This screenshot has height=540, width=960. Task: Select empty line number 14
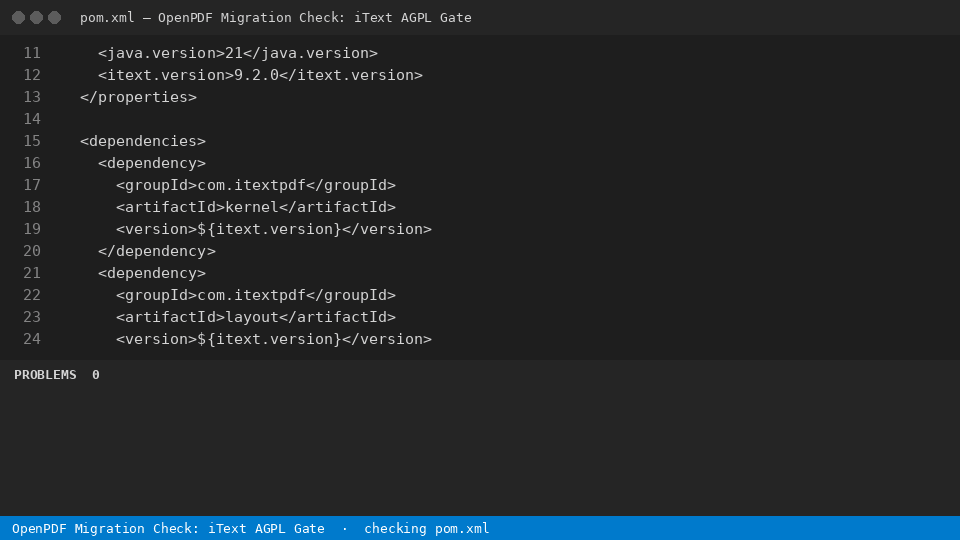tap(32, 119)
